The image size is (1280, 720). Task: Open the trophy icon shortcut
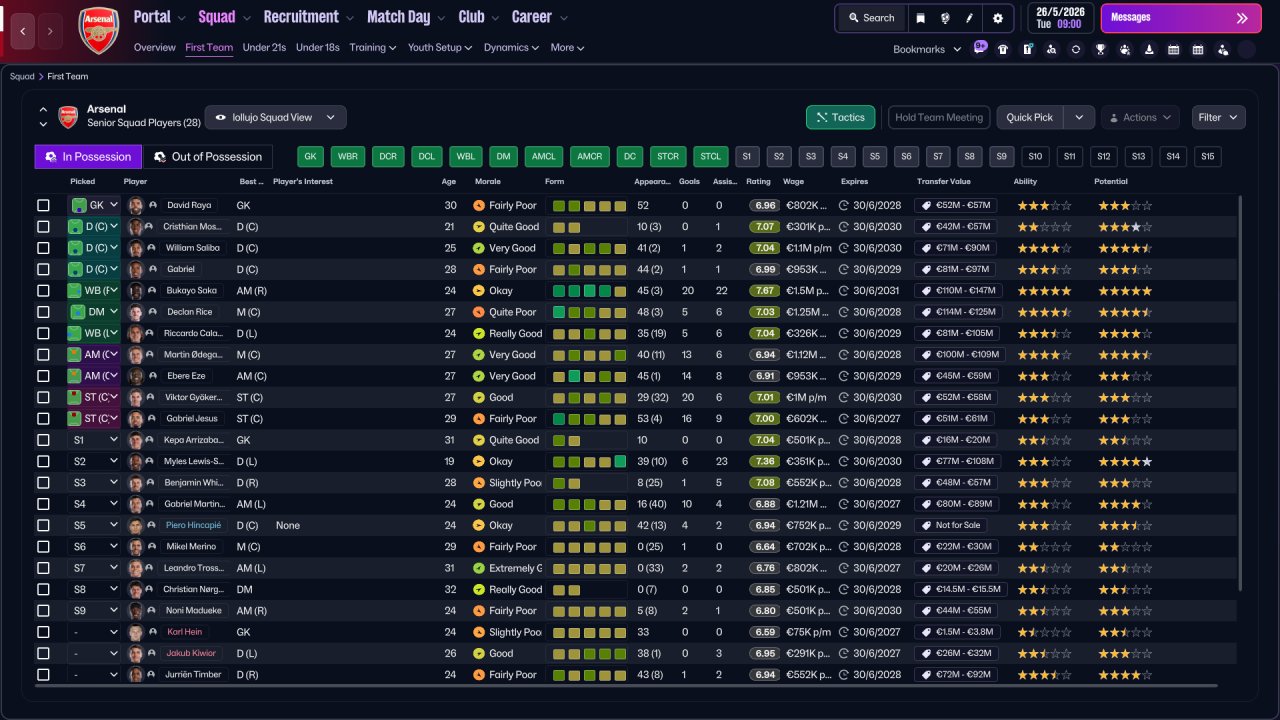coord(1100,49)
